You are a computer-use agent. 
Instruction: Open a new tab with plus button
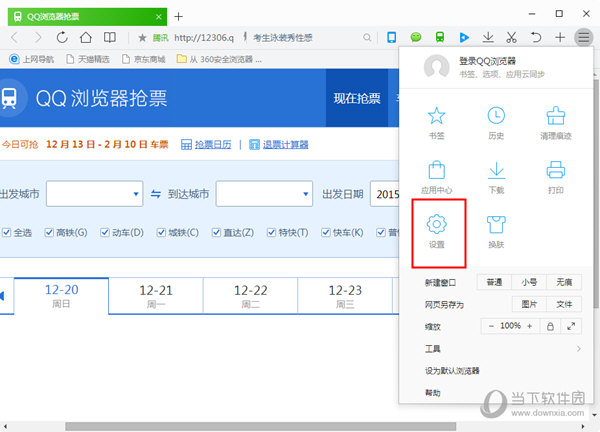(x=178, y=16)
